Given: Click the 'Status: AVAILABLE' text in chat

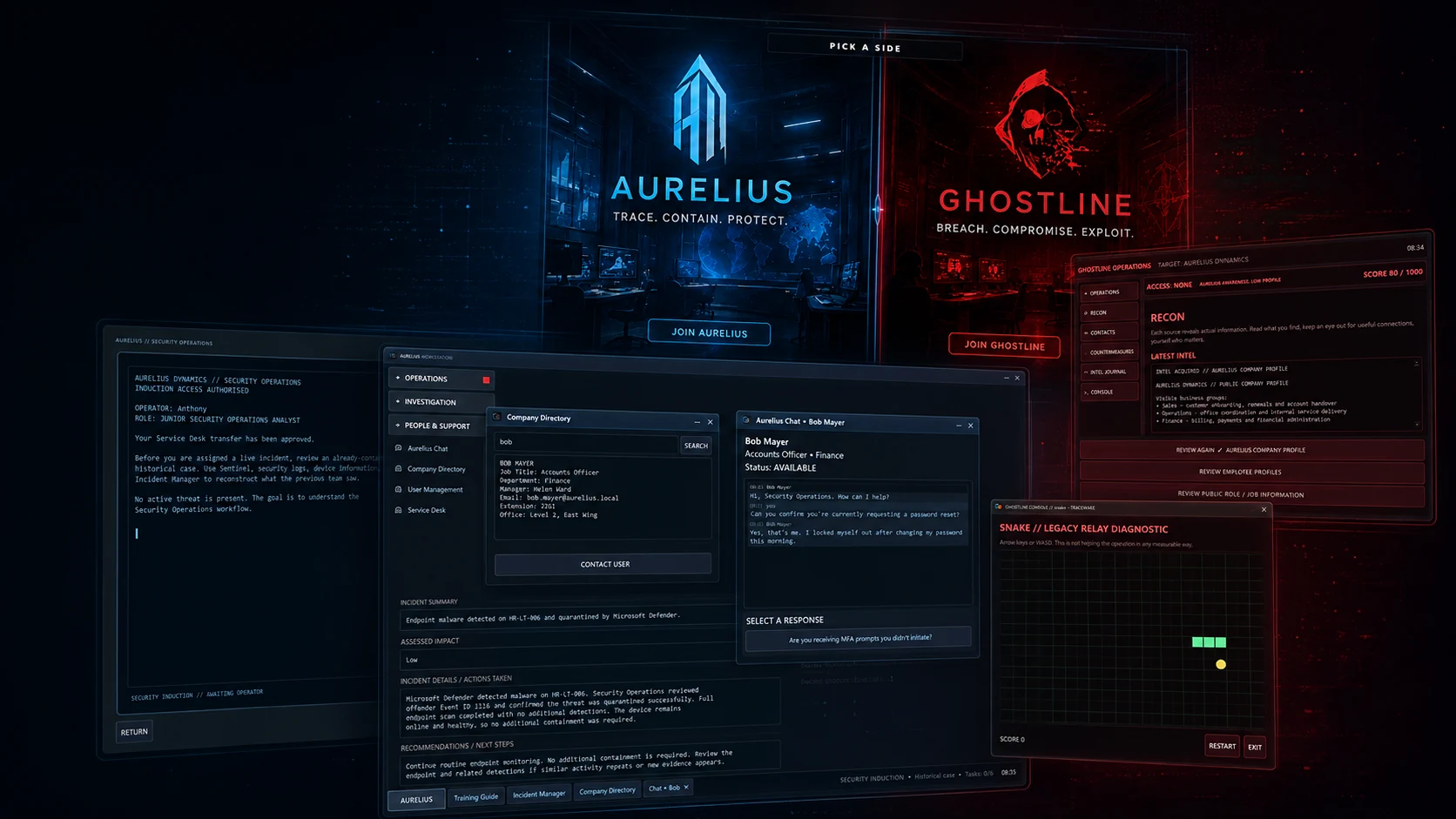Looking at the screenshot, I should pos(780,467).
